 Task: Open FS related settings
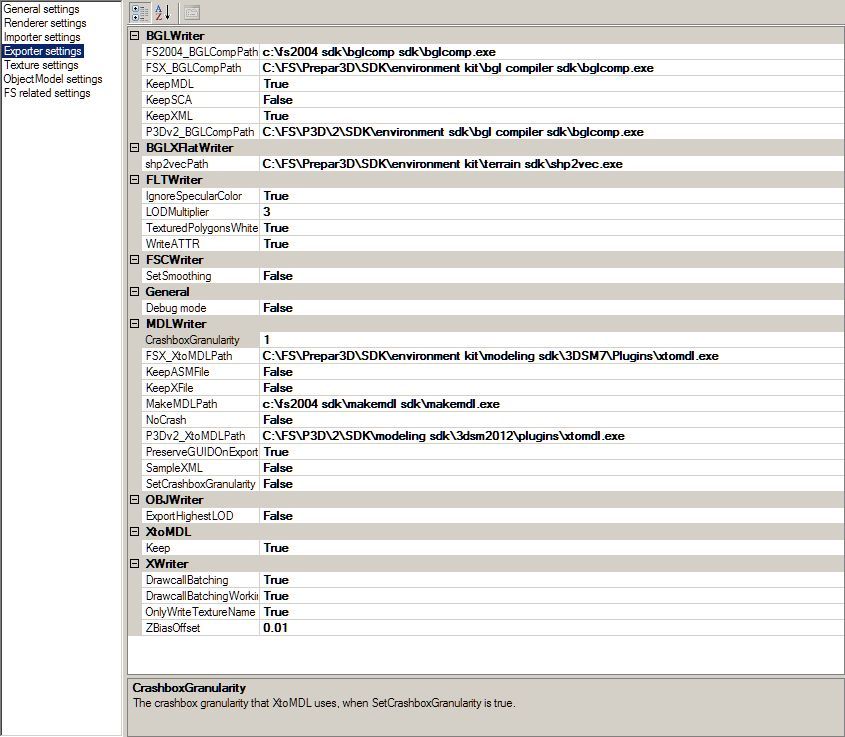coord(47,93)
